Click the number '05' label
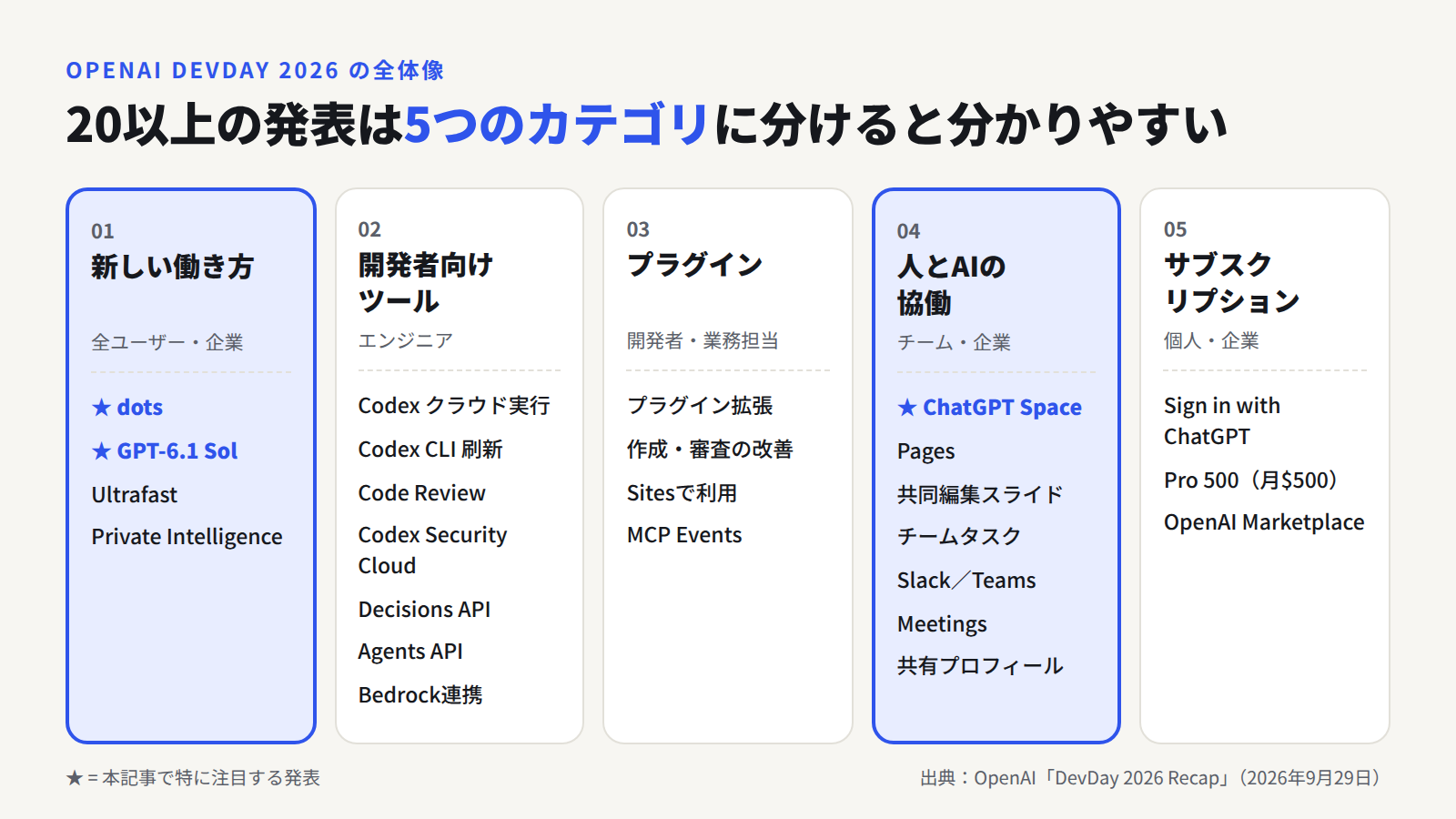Viewport: 1456px width, 819px height. tap(1176, 229)
